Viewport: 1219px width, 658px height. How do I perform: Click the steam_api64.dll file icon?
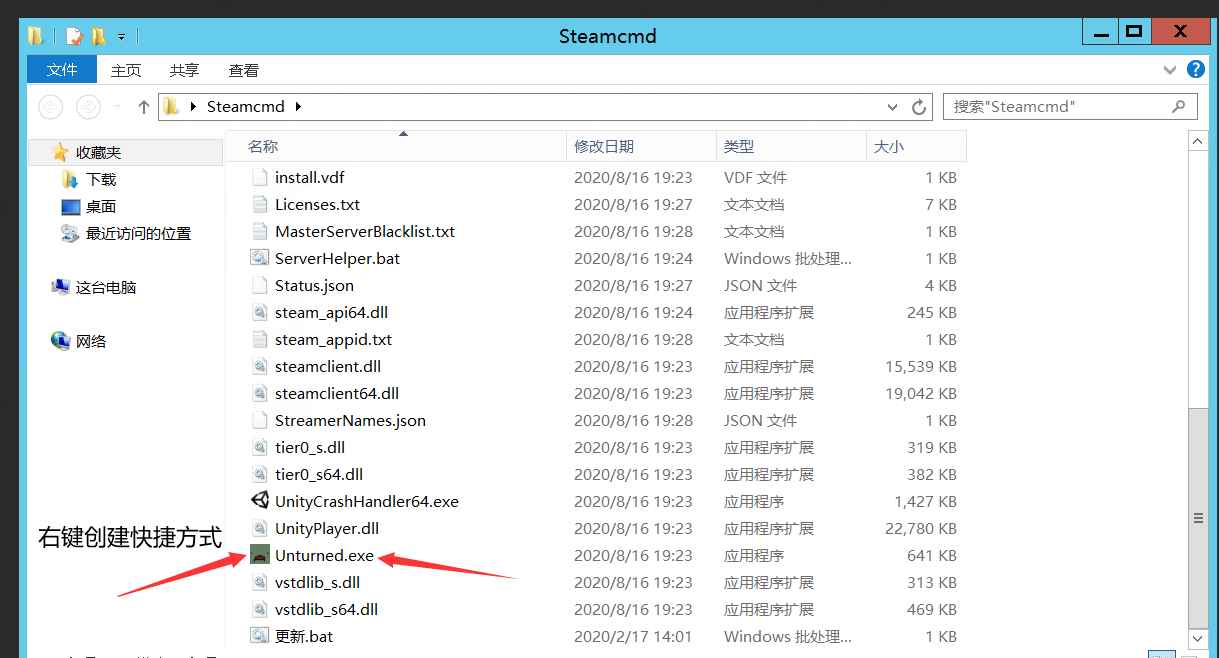coord(260,313)
